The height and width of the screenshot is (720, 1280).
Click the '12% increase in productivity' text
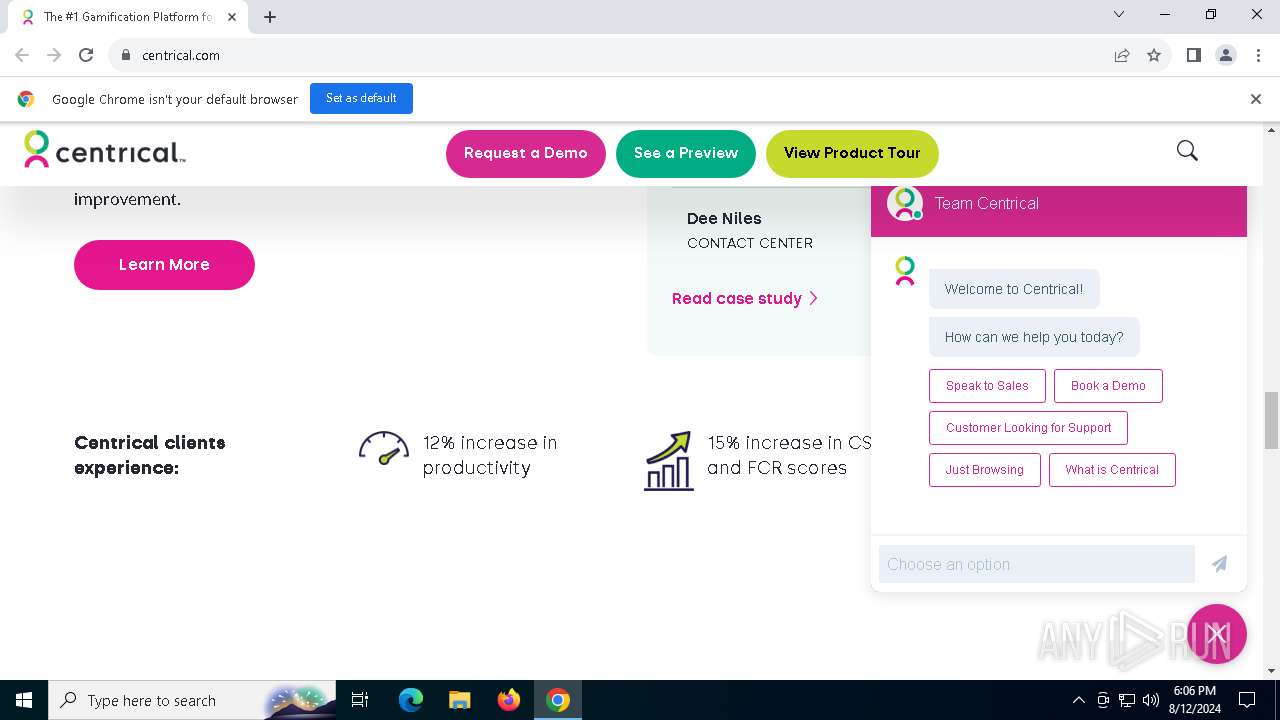click(490, 455)
